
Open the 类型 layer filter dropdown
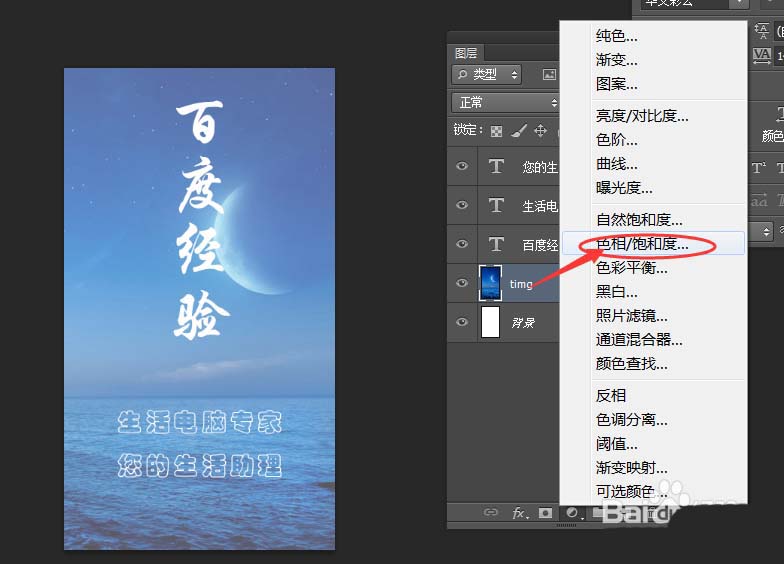486,74
